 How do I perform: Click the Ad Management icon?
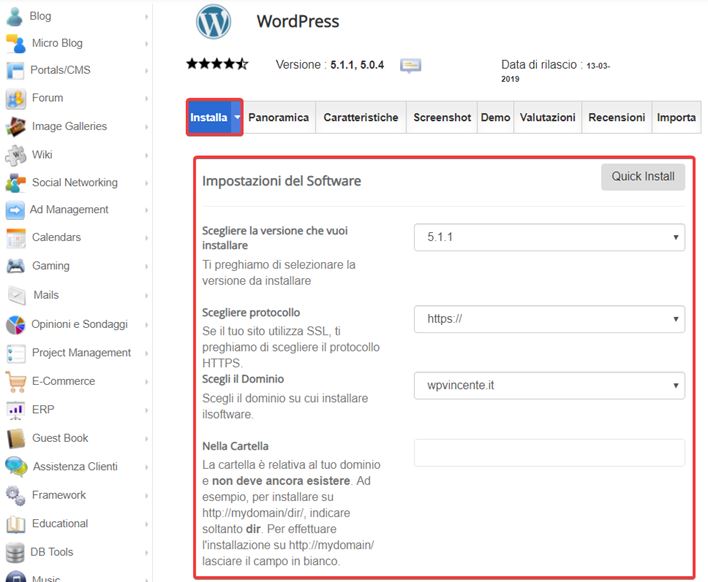(15, 210)
